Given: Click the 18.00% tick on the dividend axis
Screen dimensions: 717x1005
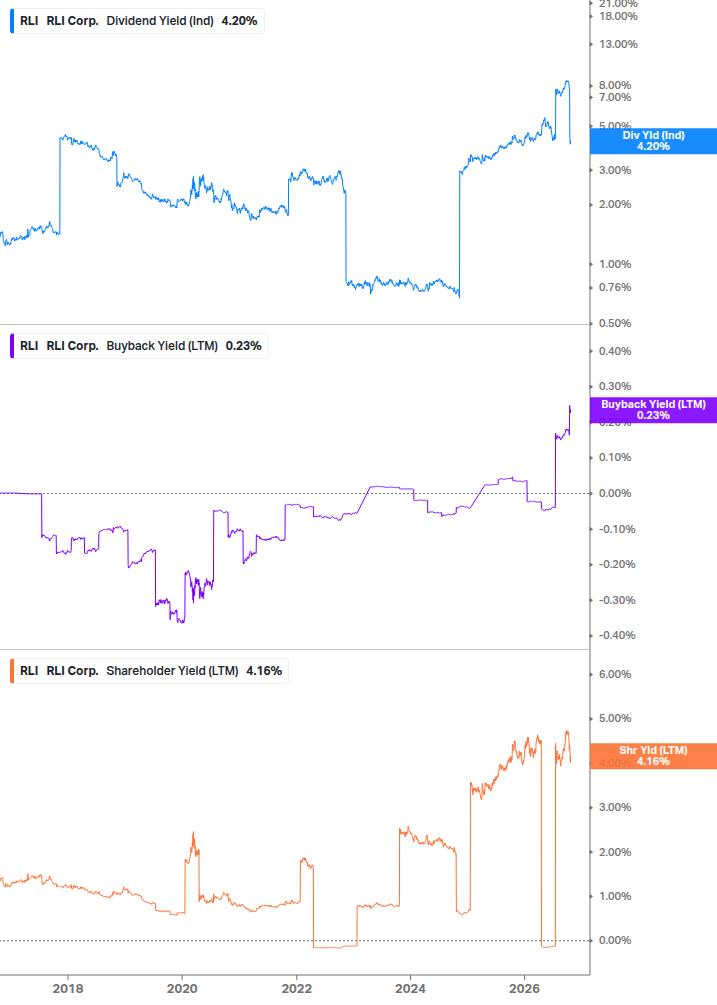Looking at the screenshot, I should [x=618, y=17].
